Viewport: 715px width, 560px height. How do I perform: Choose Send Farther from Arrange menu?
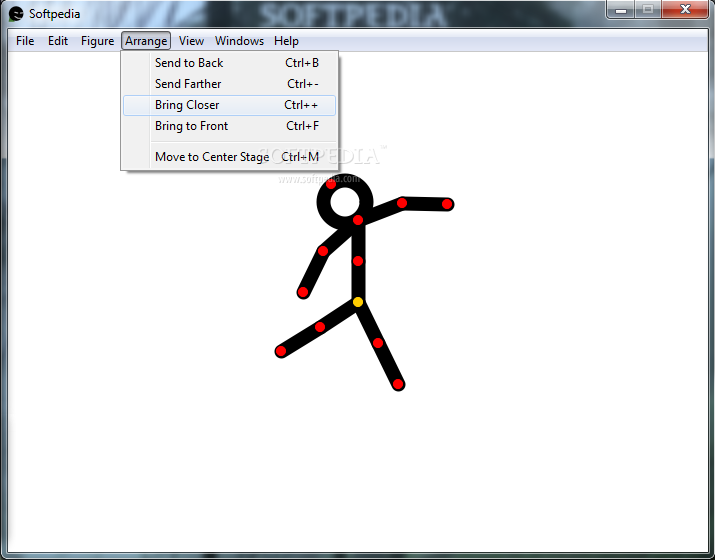(x=229, y=84)
